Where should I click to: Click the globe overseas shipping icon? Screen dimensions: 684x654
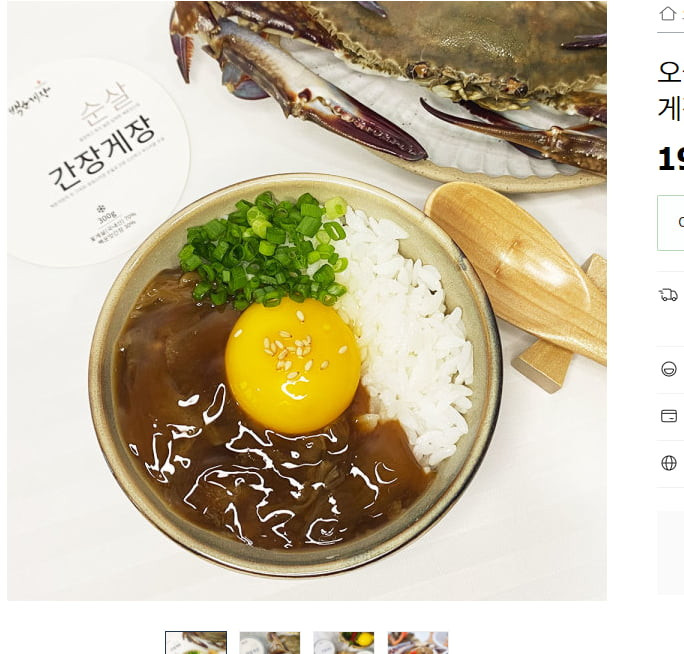click(x=669, y=463)
